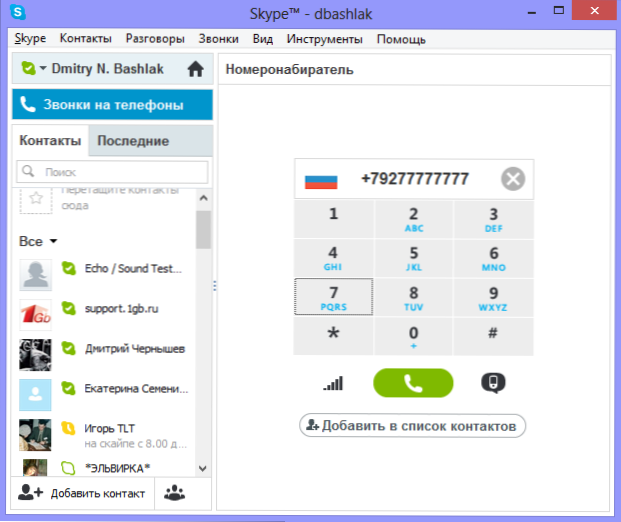Click the contact list scrollbar thumb
Image resolution: width=621 pixels, height=522 pixels.
click(x=204, y=230)
